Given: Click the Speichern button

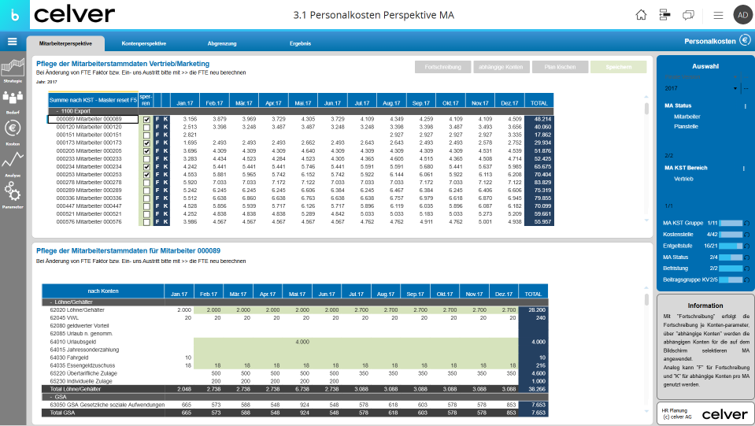Looking at the screenshot, I should tap(618, 67).
